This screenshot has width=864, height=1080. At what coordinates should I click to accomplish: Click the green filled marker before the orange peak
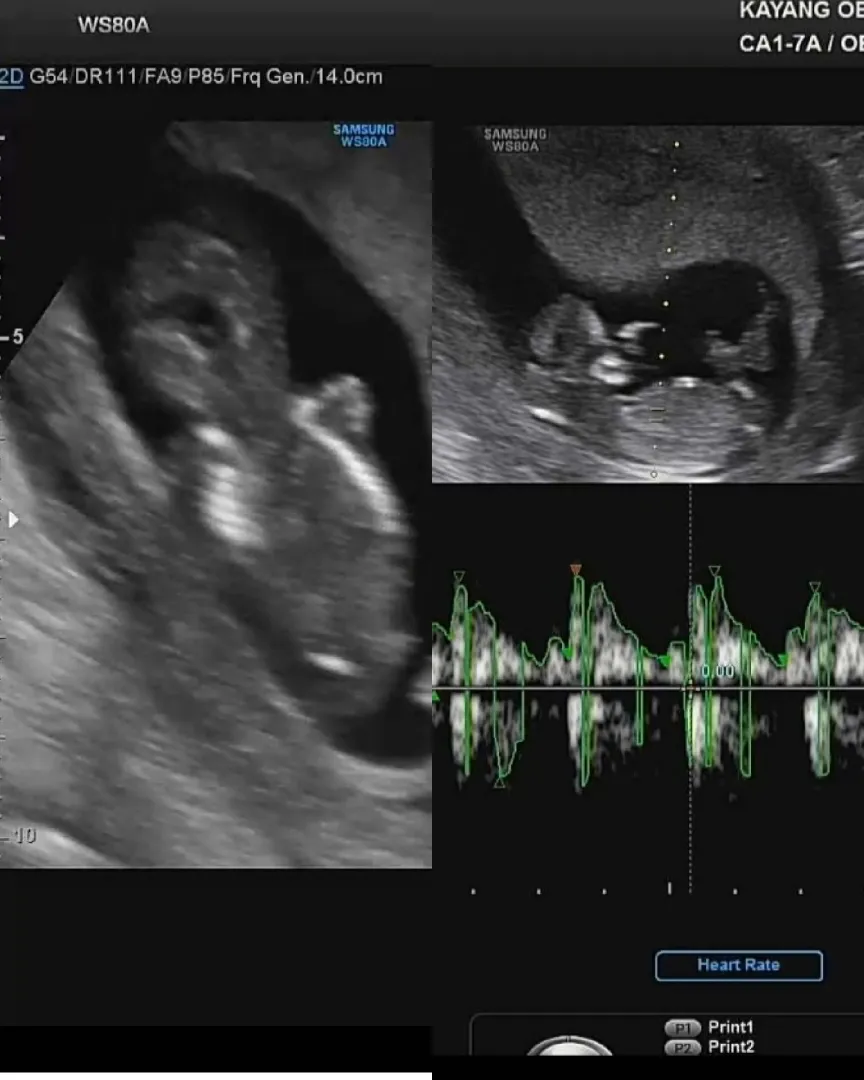[x=567, y=652]
